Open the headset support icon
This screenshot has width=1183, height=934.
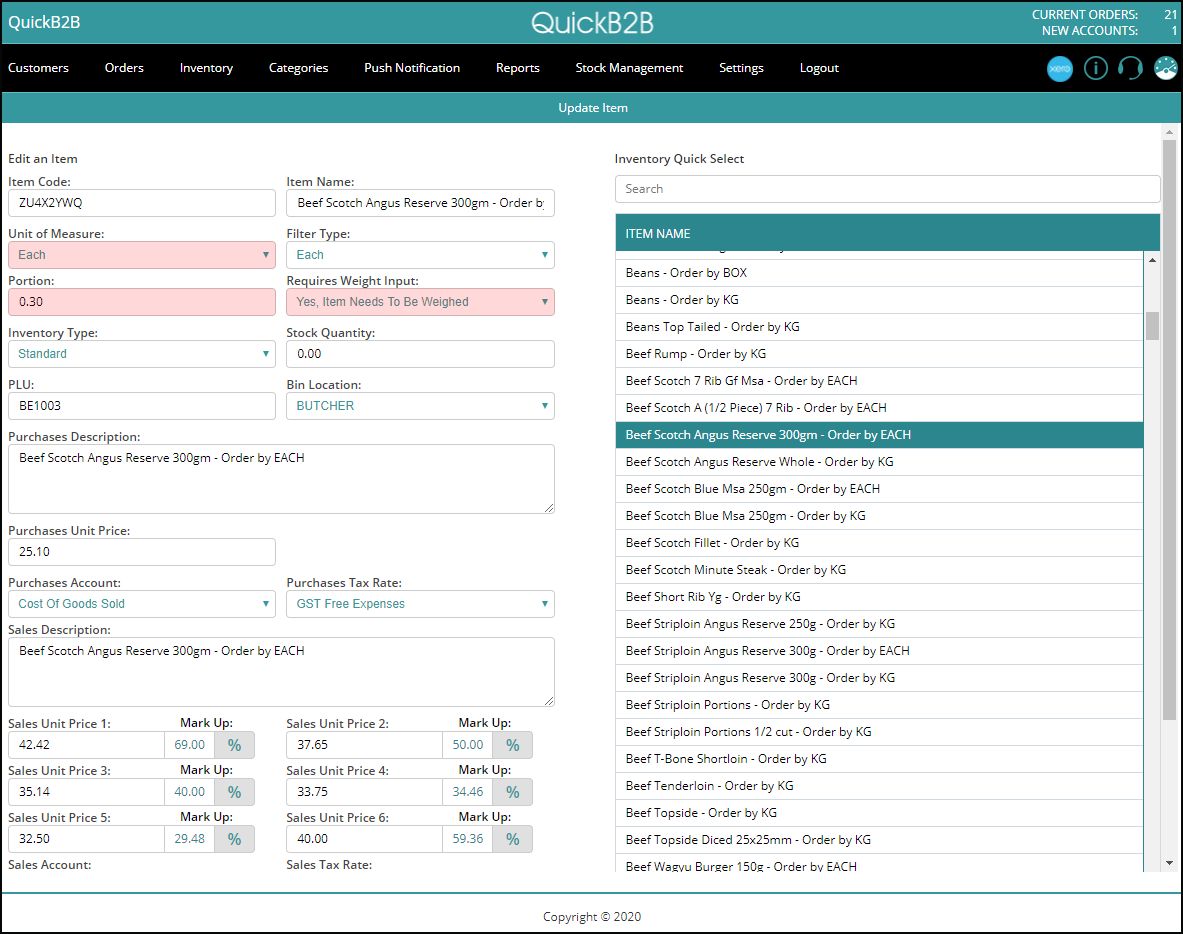(1130, 69)
